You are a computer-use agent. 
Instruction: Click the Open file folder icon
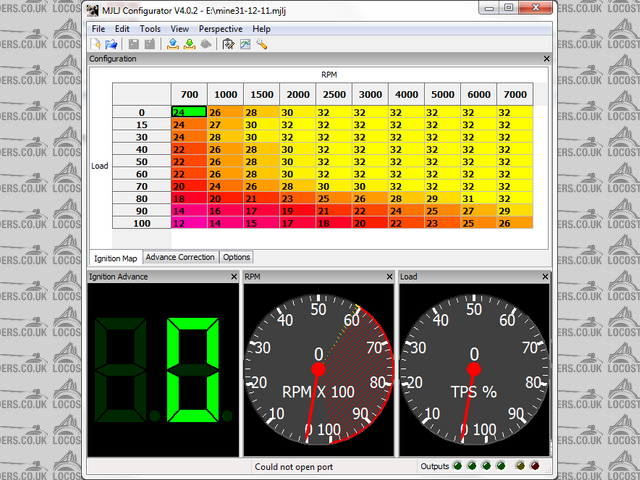click(x=112, y=44)
